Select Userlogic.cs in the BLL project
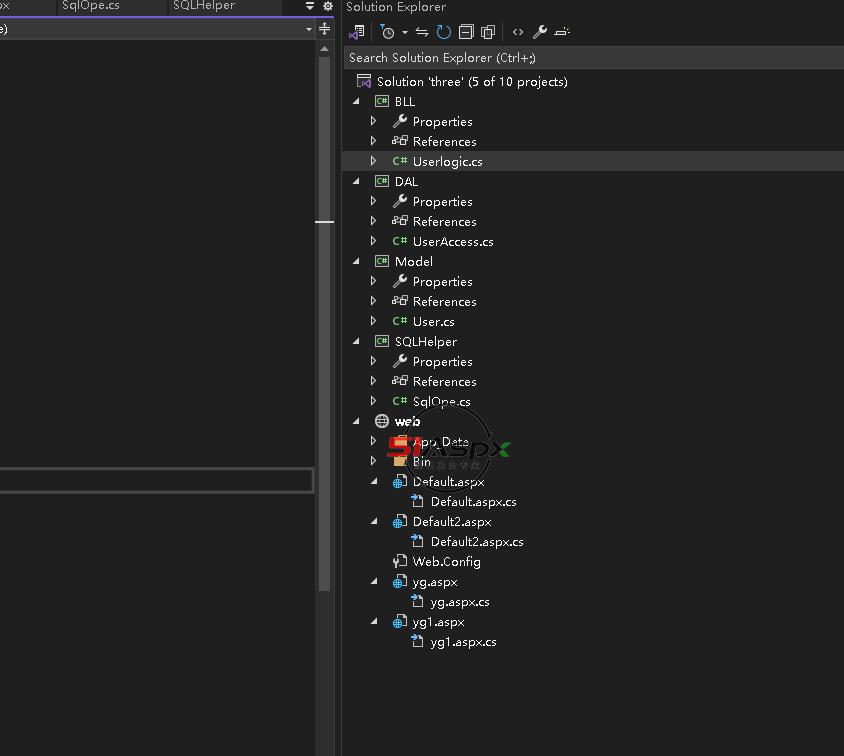844x756 pixels. point(447,162)
